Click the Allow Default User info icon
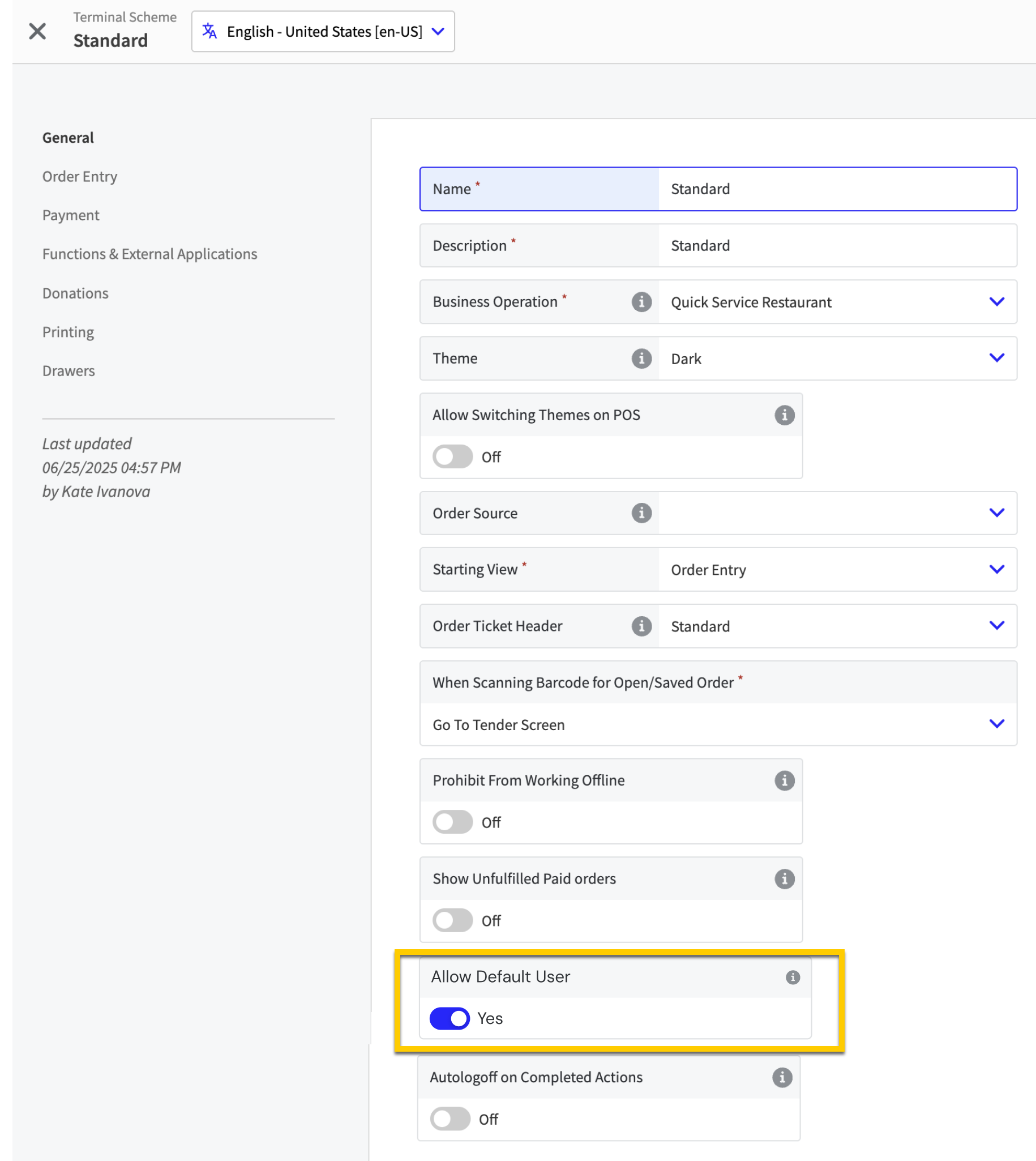Image resolution: width=1036 pixels, height=1161 pixels. (793, 977)
